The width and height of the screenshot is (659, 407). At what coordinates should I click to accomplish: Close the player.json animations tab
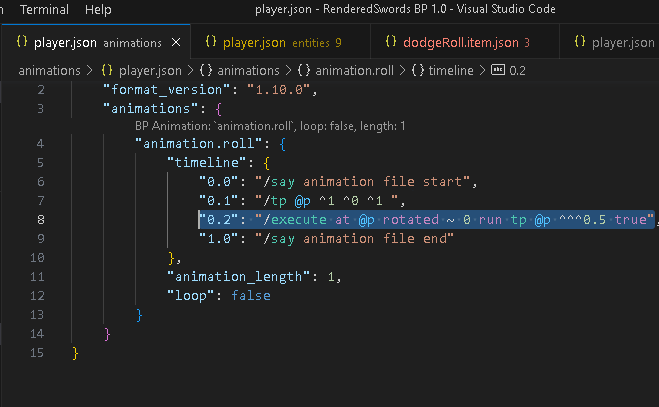[x=176, y=42]
